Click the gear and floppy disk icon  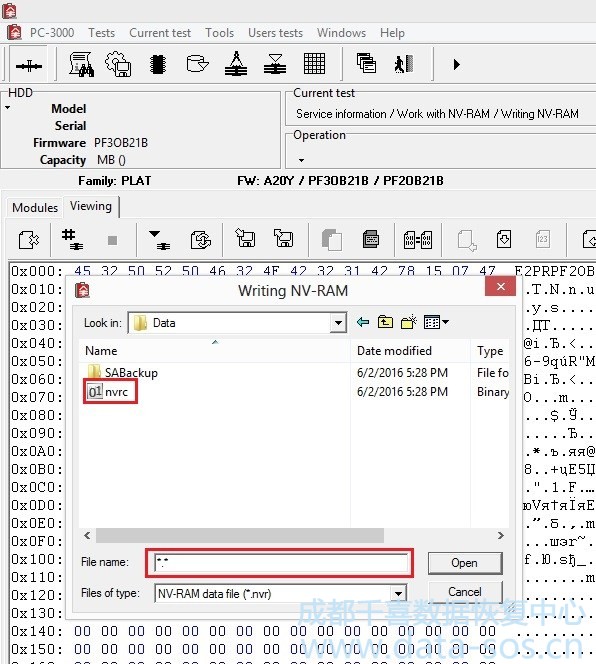(x=118, y=64)
